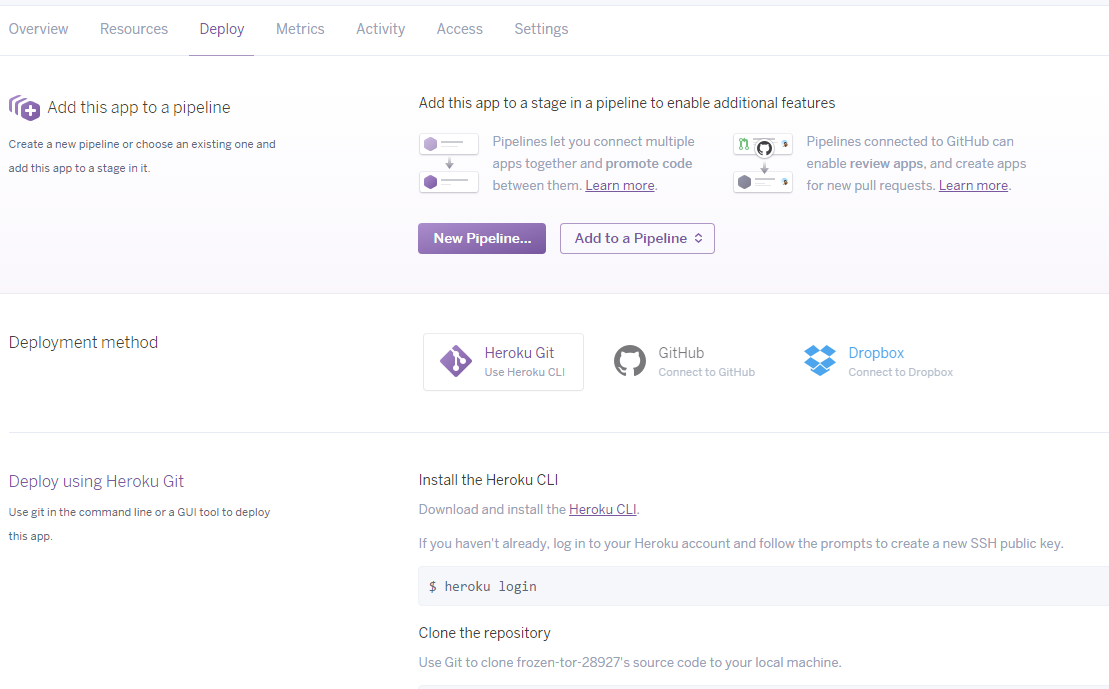Viewport: 1109px width, 689px height.
Task: Click 'Install the Heroku CLI' heading
Action: point(488,480)
